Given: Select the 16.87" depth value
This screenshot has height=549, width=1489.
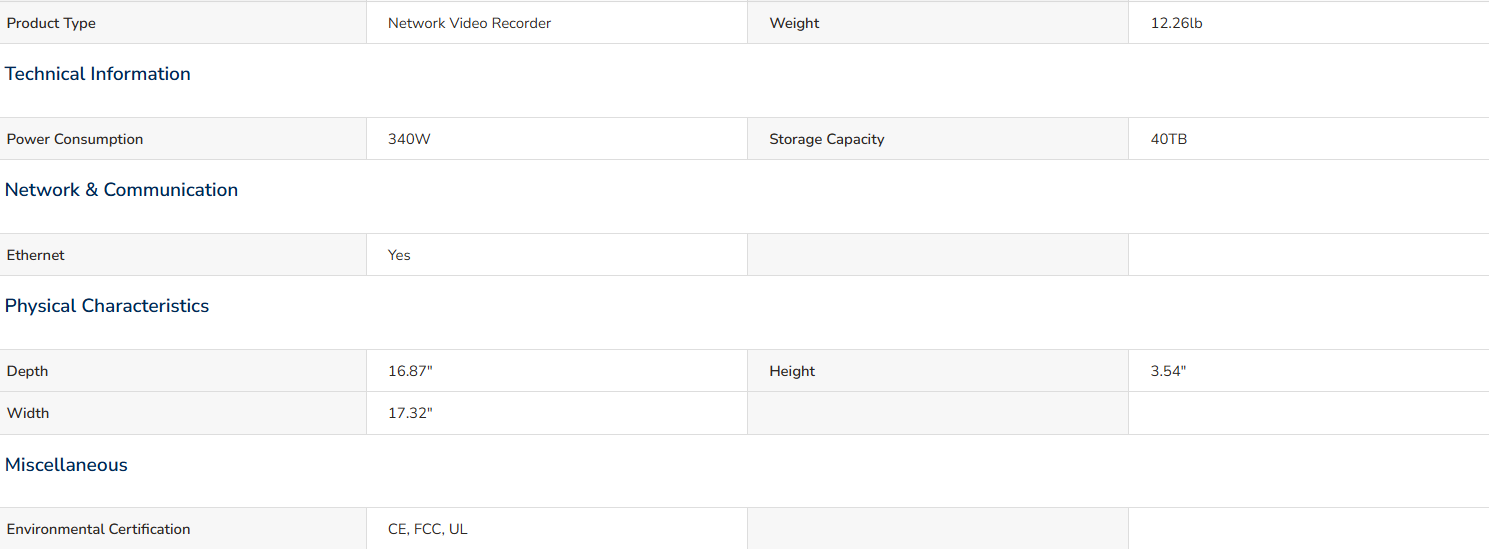Looking at the screenshot, I should coord(410,371).
